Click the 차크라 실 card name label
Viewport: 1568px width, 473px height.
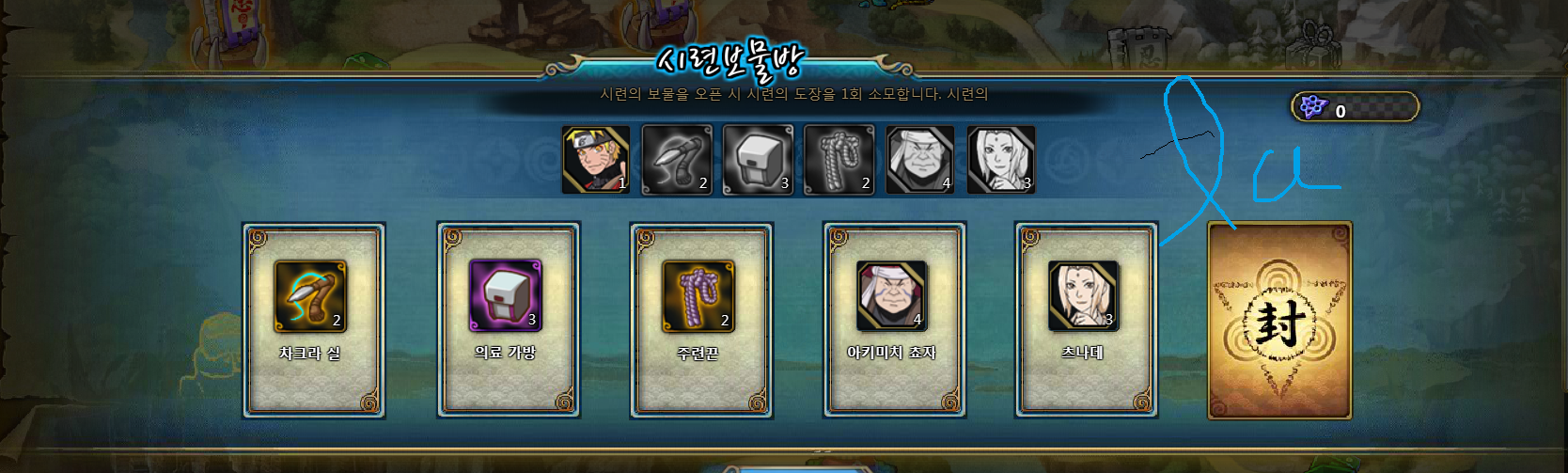click(310, 354)
